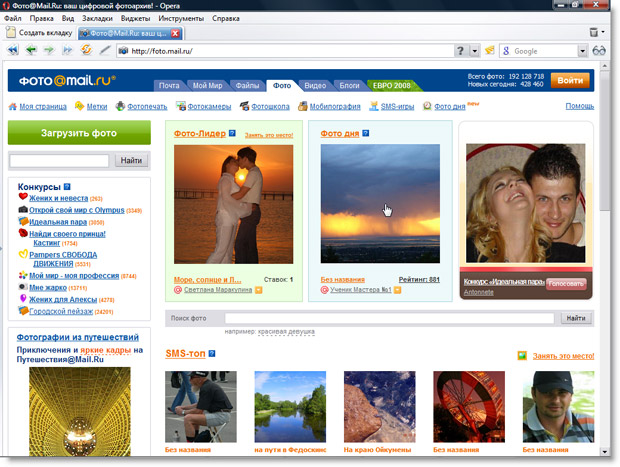This screenshot has width=620, height=467.
Task: Click the Найти button next to Поиск фото
Action: coord(576,318)
